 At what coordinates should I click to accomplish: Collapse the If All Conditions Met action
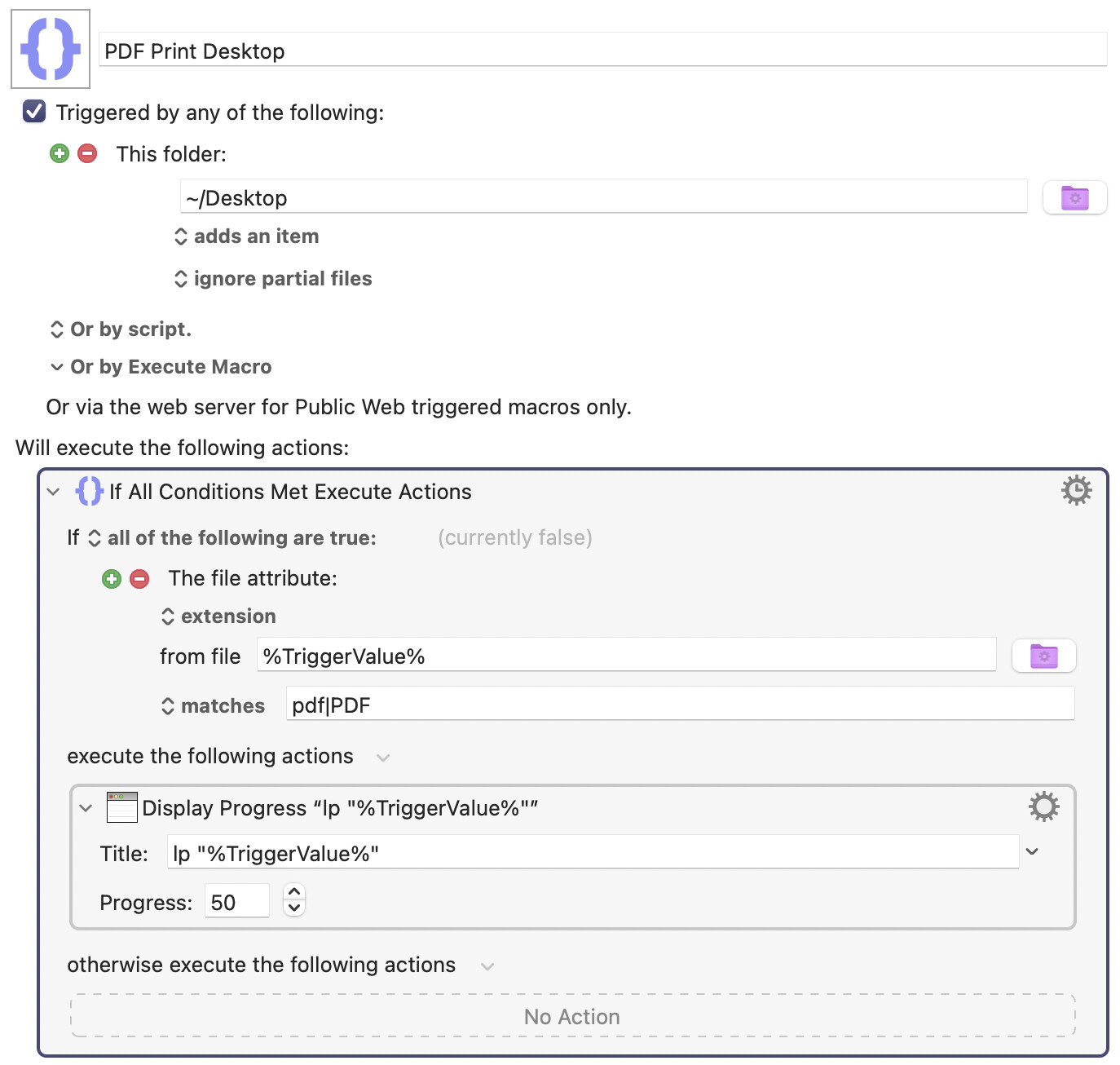coord(54,492)
